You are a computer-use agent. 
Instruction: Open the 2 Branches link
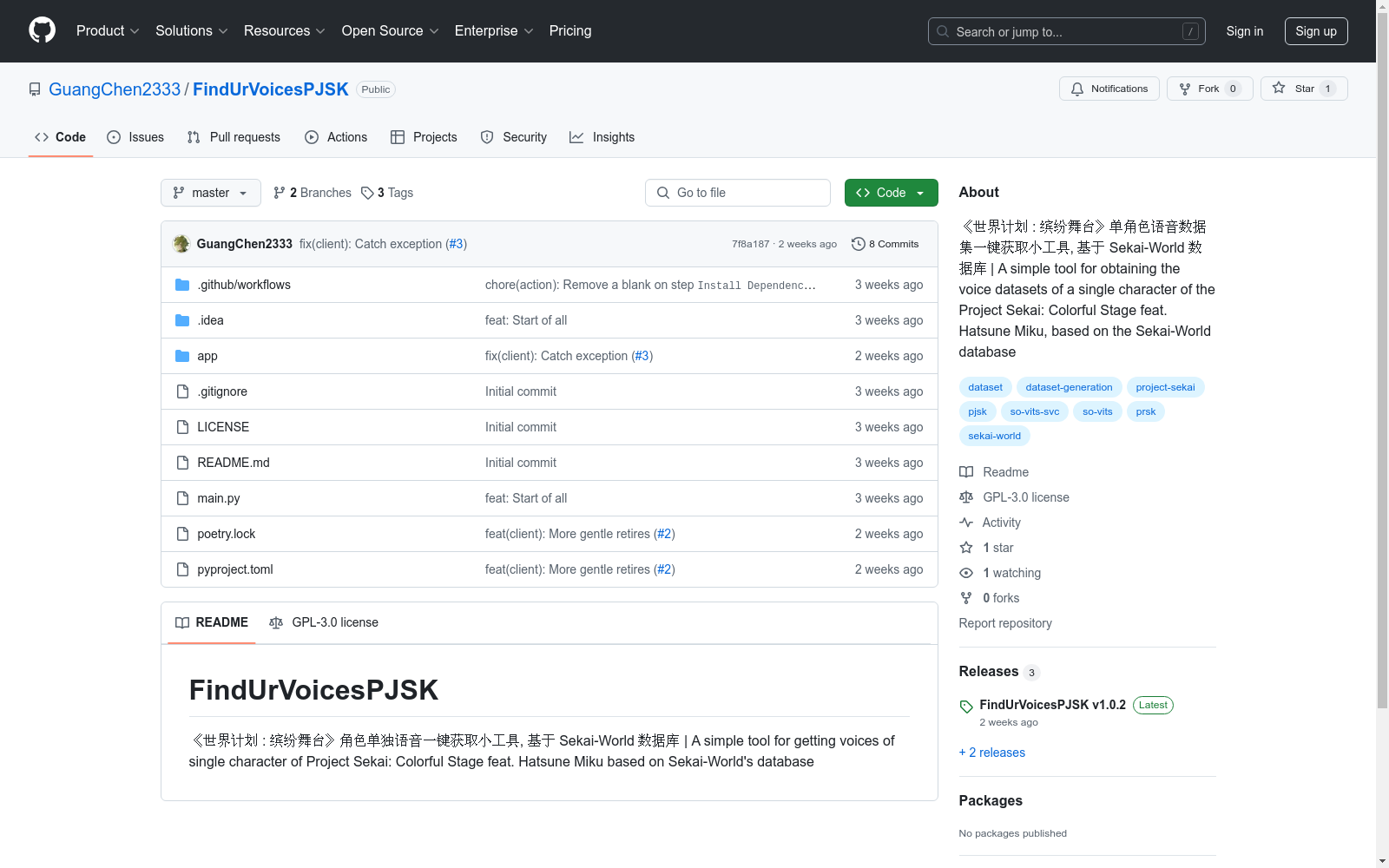[x=313, y=193]
